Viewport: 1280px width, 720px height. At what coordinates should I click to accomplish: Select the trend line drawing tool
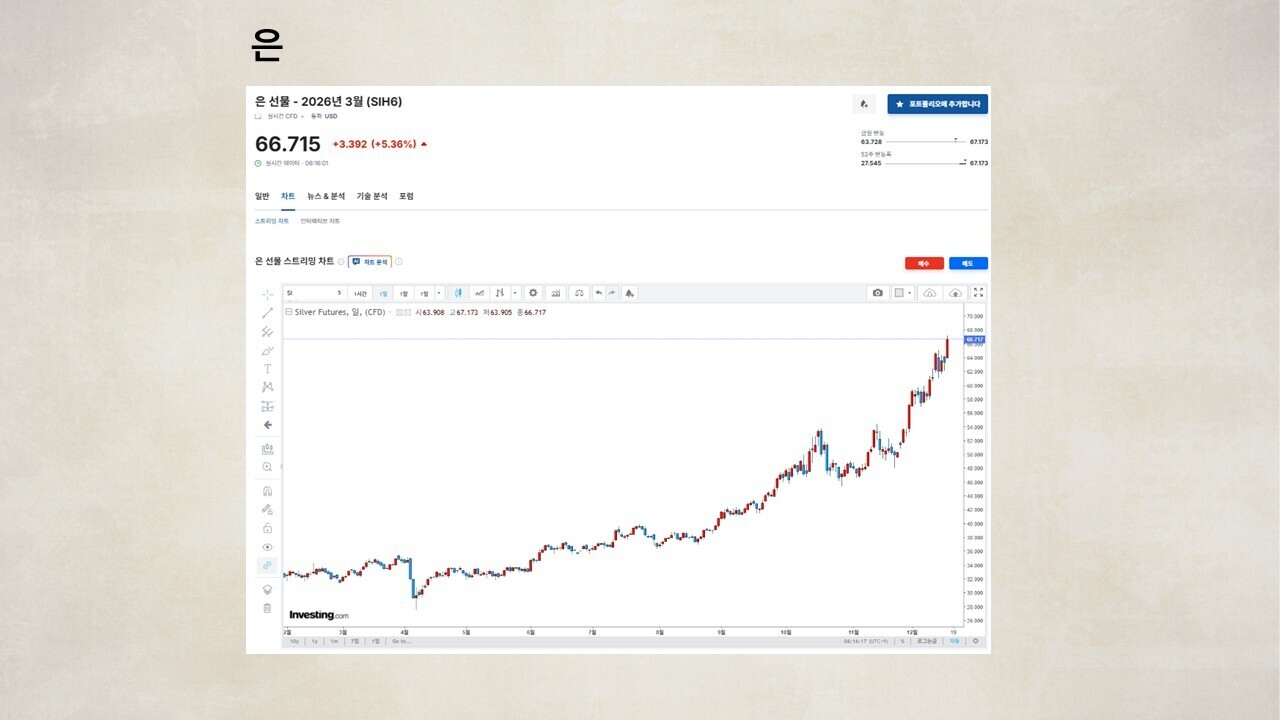pyautogui.click(x=267, y=313)
